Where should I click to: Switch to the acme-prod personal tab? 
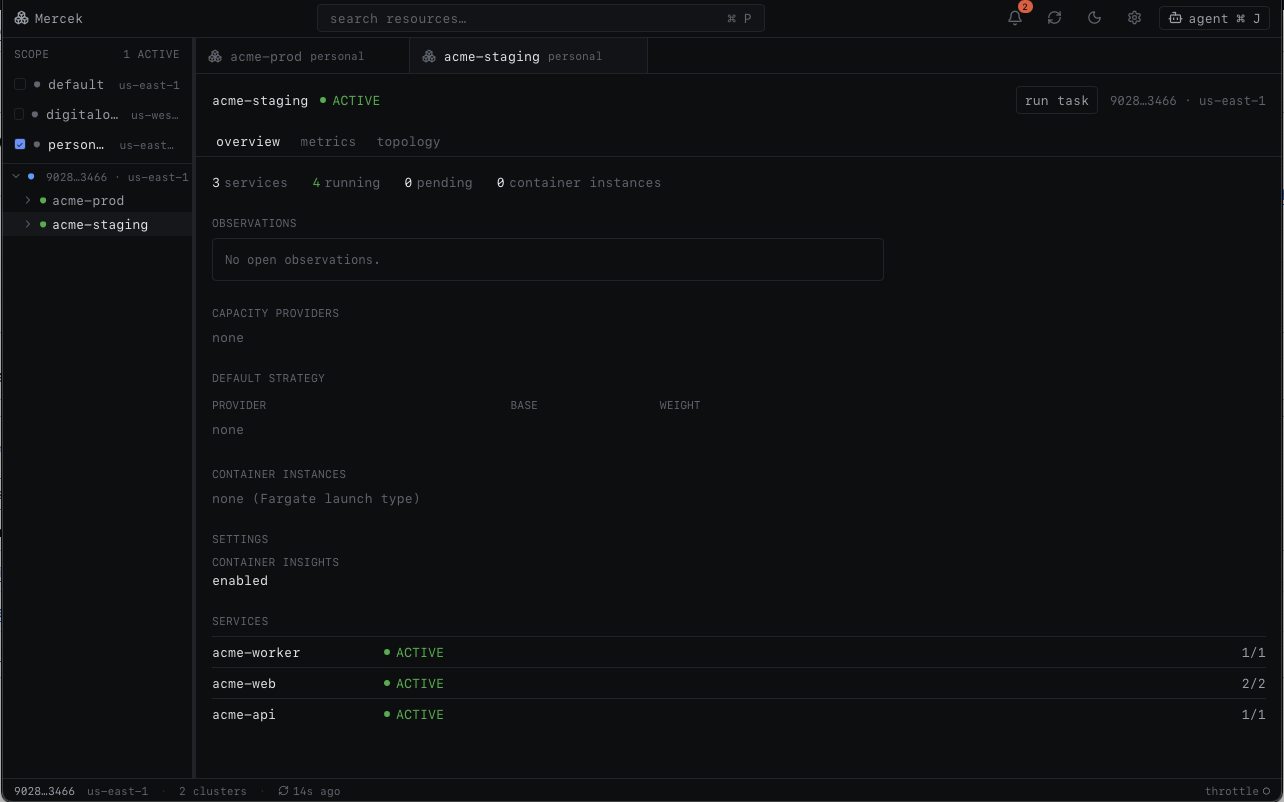tap(302, 56)
